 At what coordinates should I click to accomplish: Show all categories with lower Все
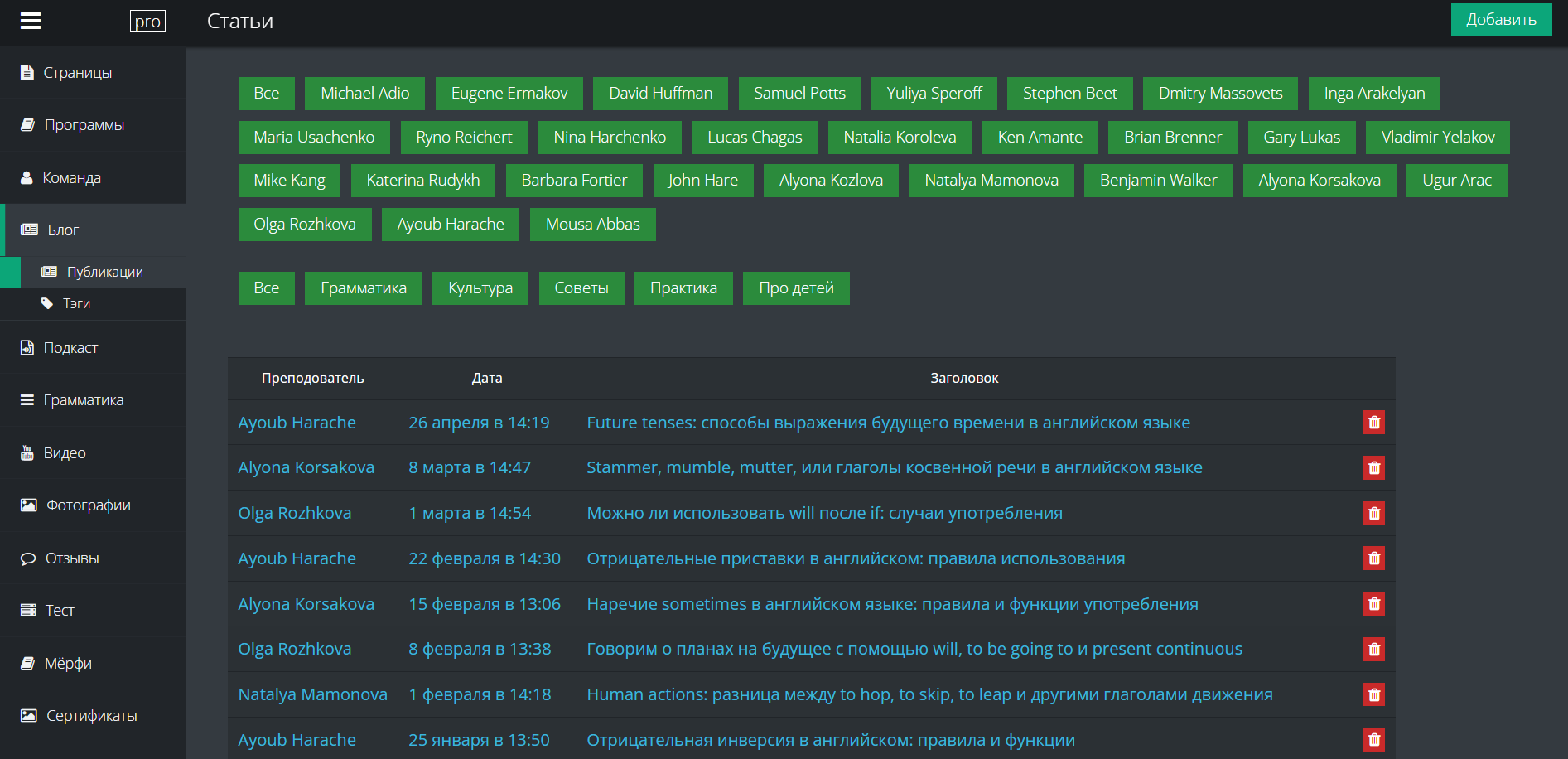point(267,288)
